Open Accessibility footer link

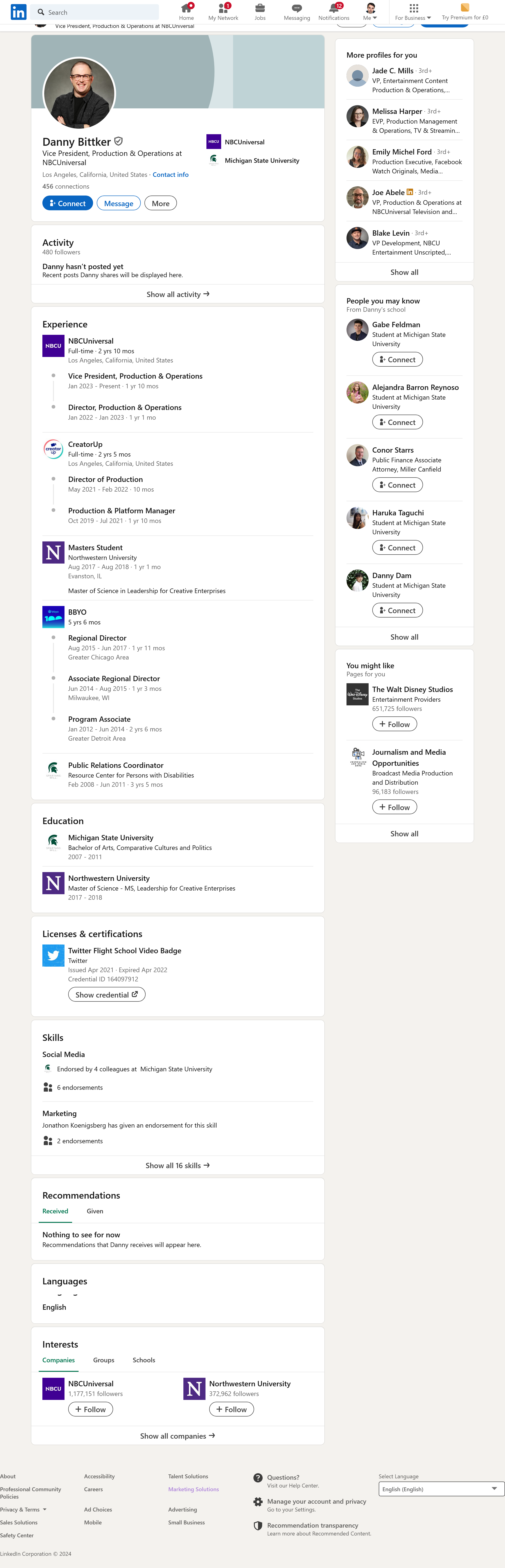(x=99, y=1476)
